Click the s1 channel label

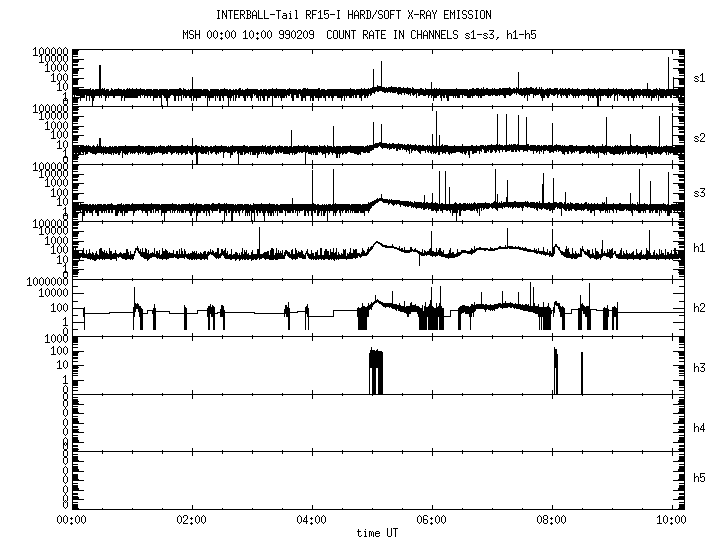(699, 77)
